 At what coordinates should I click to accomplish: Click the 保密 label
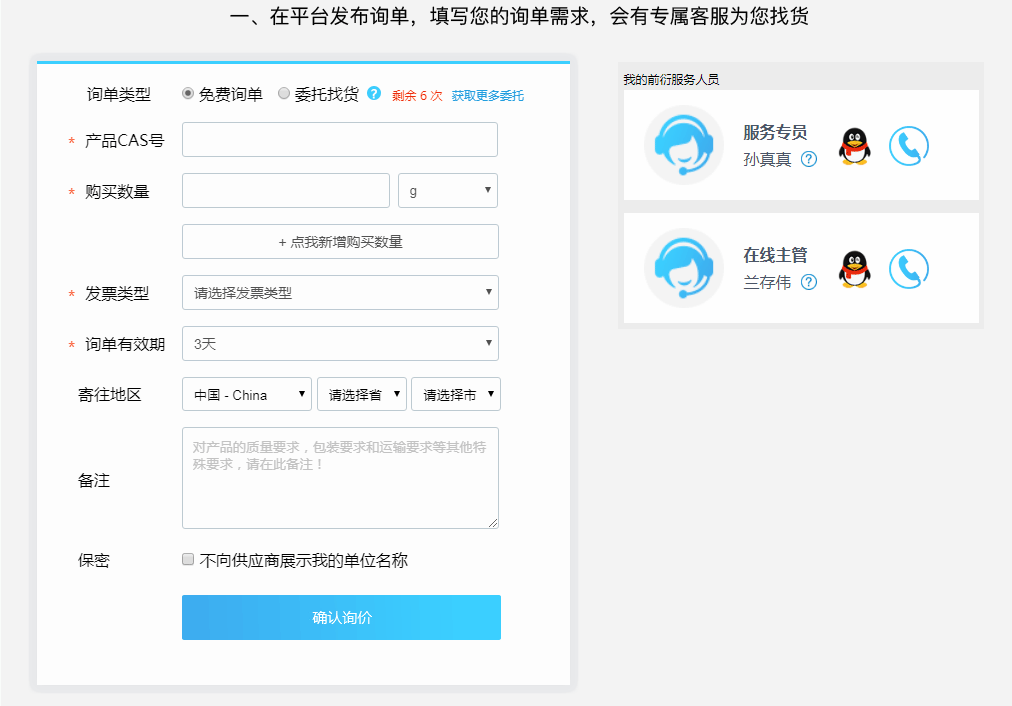tap(94, 560)
